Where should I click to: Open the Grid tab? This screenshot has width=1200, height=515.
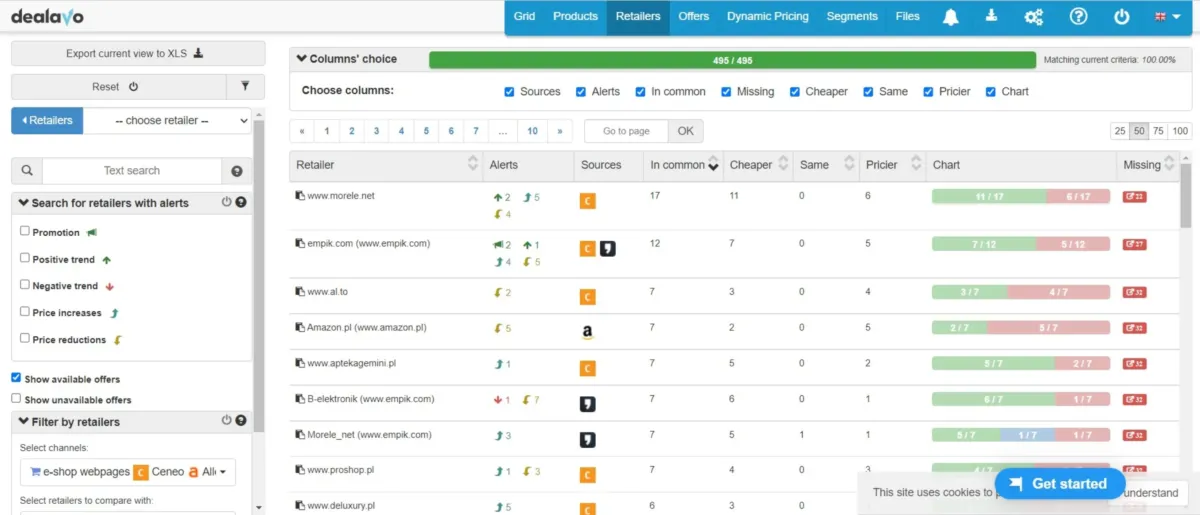(525, 16)
